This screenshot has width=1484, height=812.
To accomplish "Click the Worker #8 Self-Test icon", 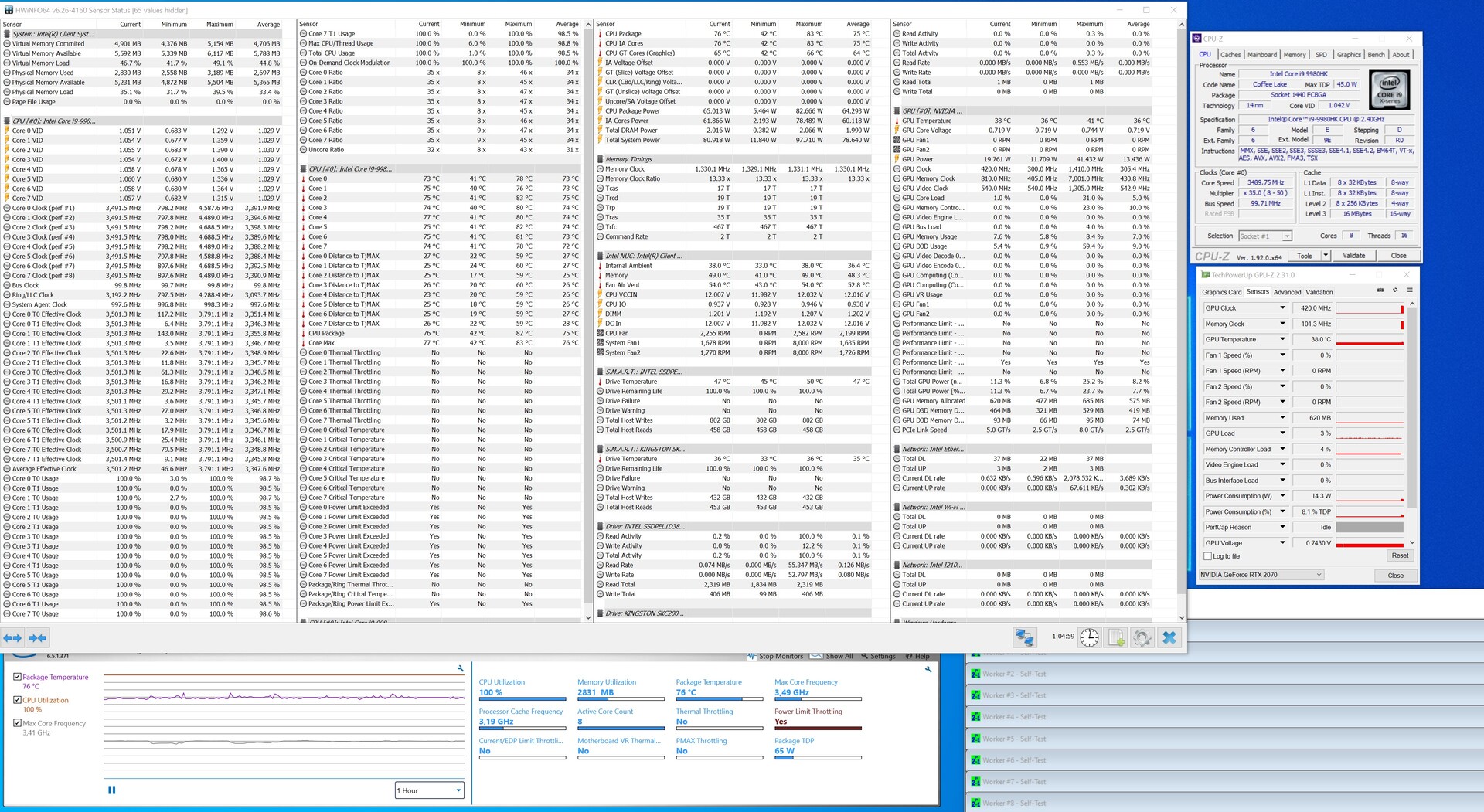I will pyautogui.click(x=975, y=803).
